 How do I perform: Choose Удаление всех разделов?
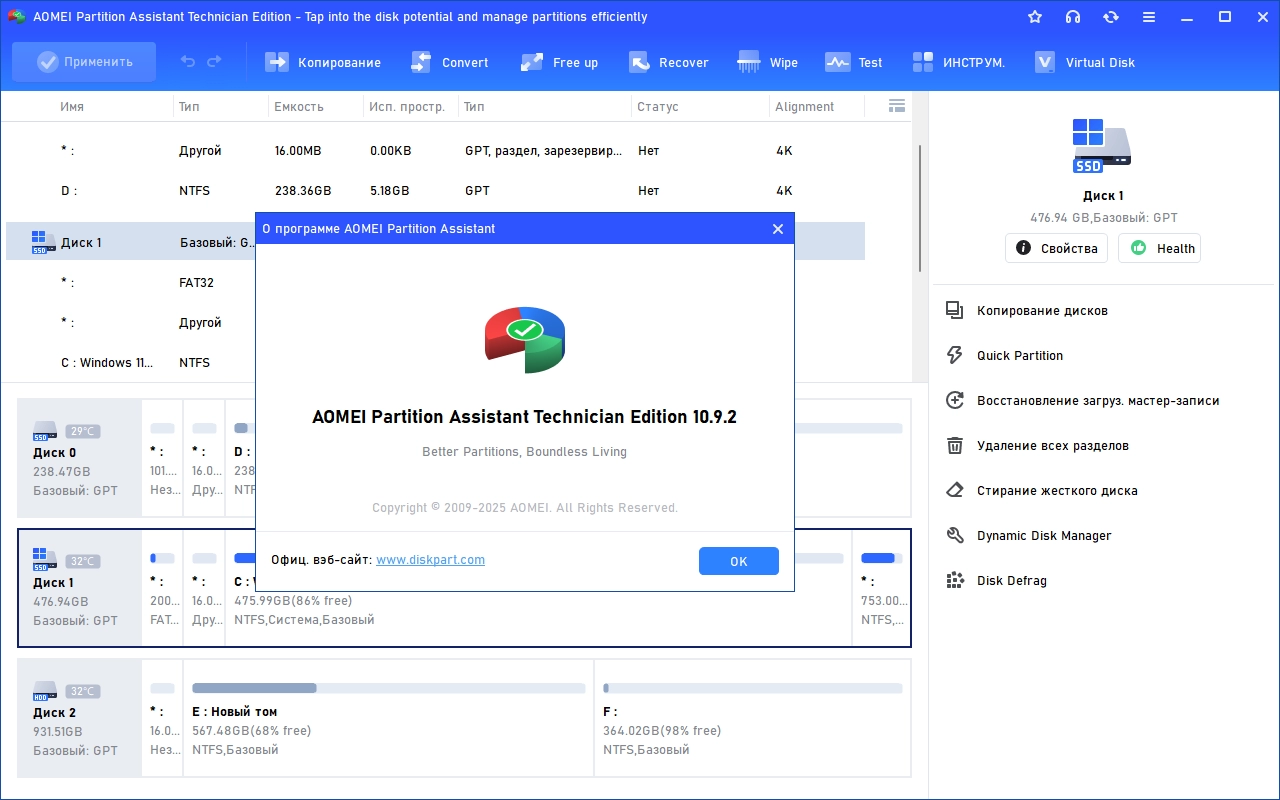tap(1037, 446)
